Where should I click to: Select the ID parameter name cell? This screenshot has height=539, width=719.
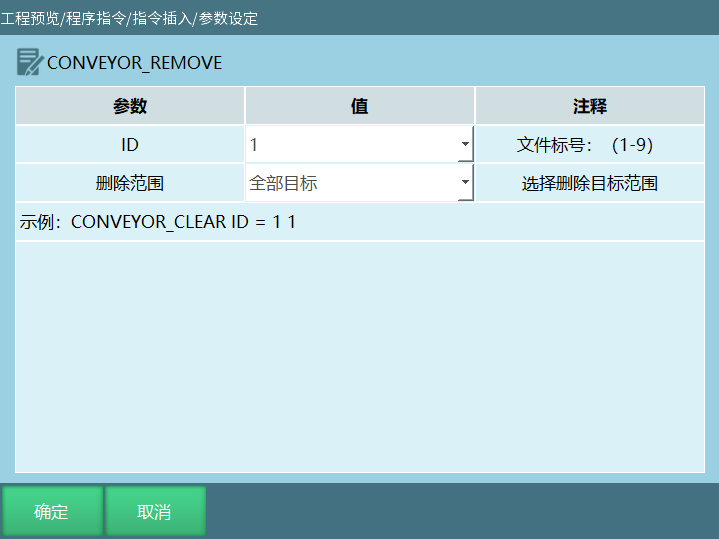[x=130, y=145]
